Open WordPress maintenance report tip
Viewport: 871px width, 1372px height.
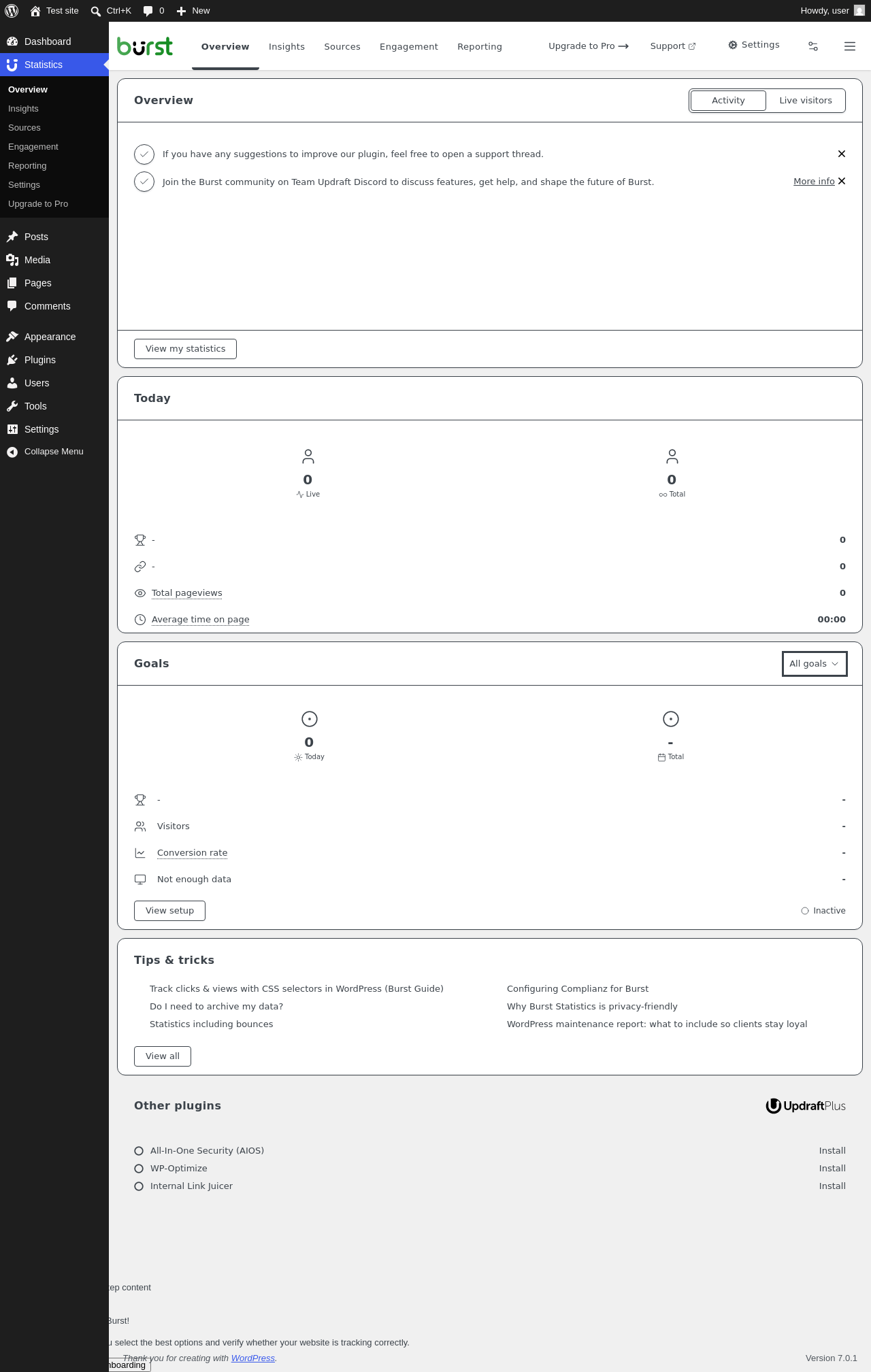(657, 1024)
